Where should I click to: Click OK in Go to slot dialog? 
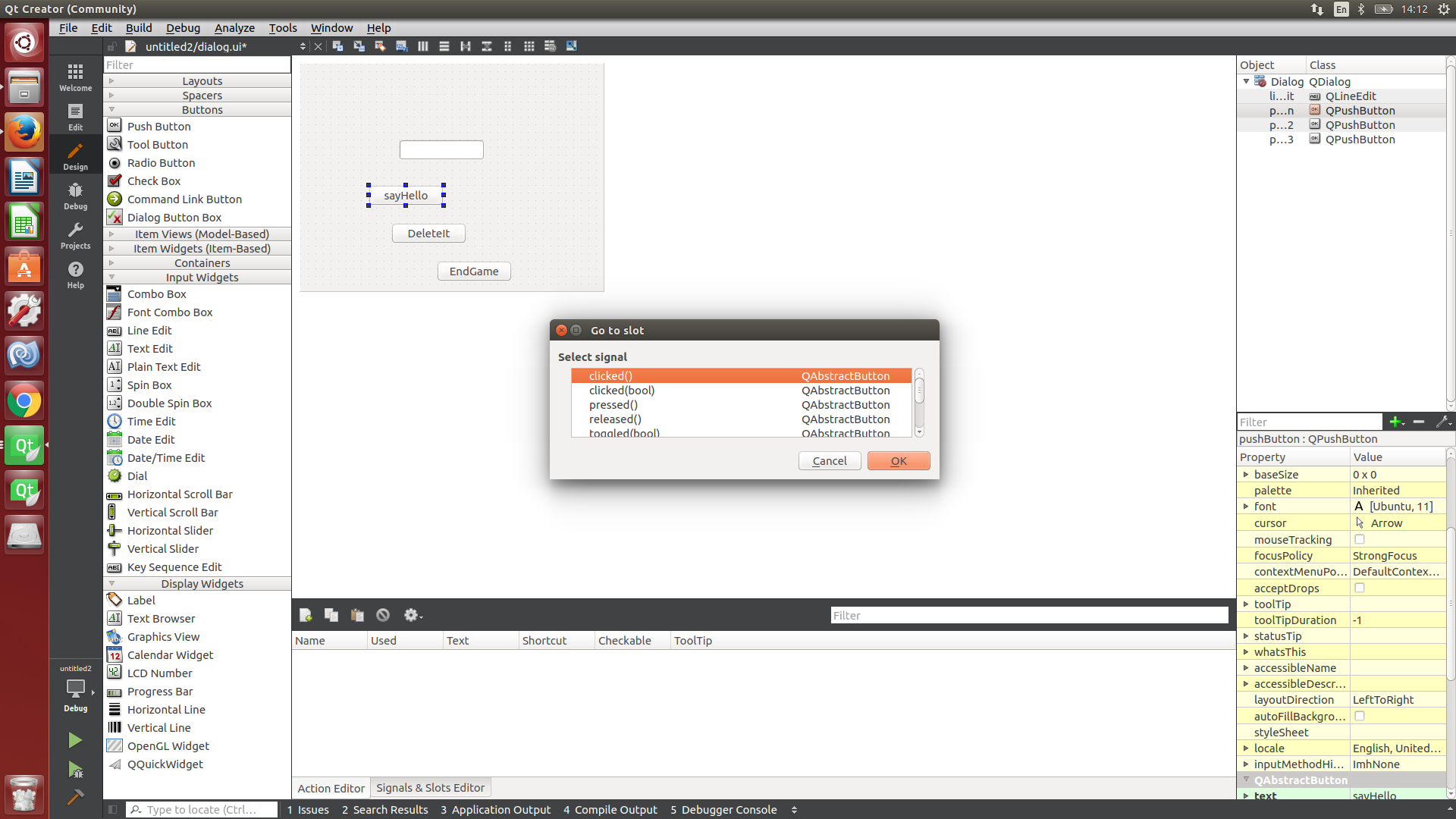click(x=898, y=461)
